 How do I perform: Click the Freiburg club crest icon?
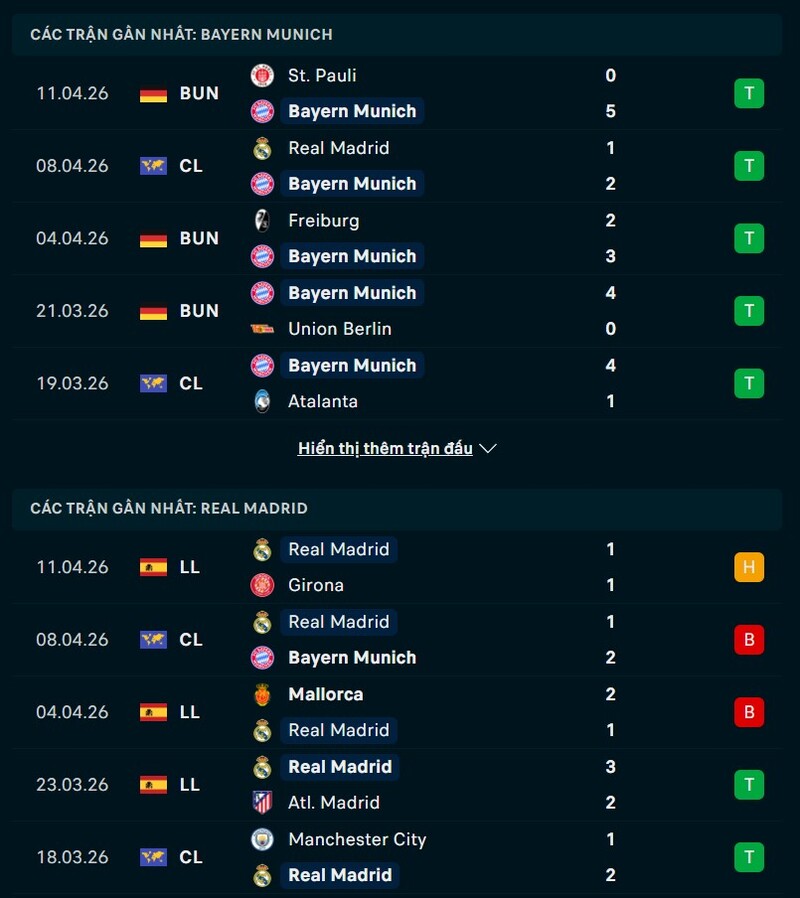(262, 221)
